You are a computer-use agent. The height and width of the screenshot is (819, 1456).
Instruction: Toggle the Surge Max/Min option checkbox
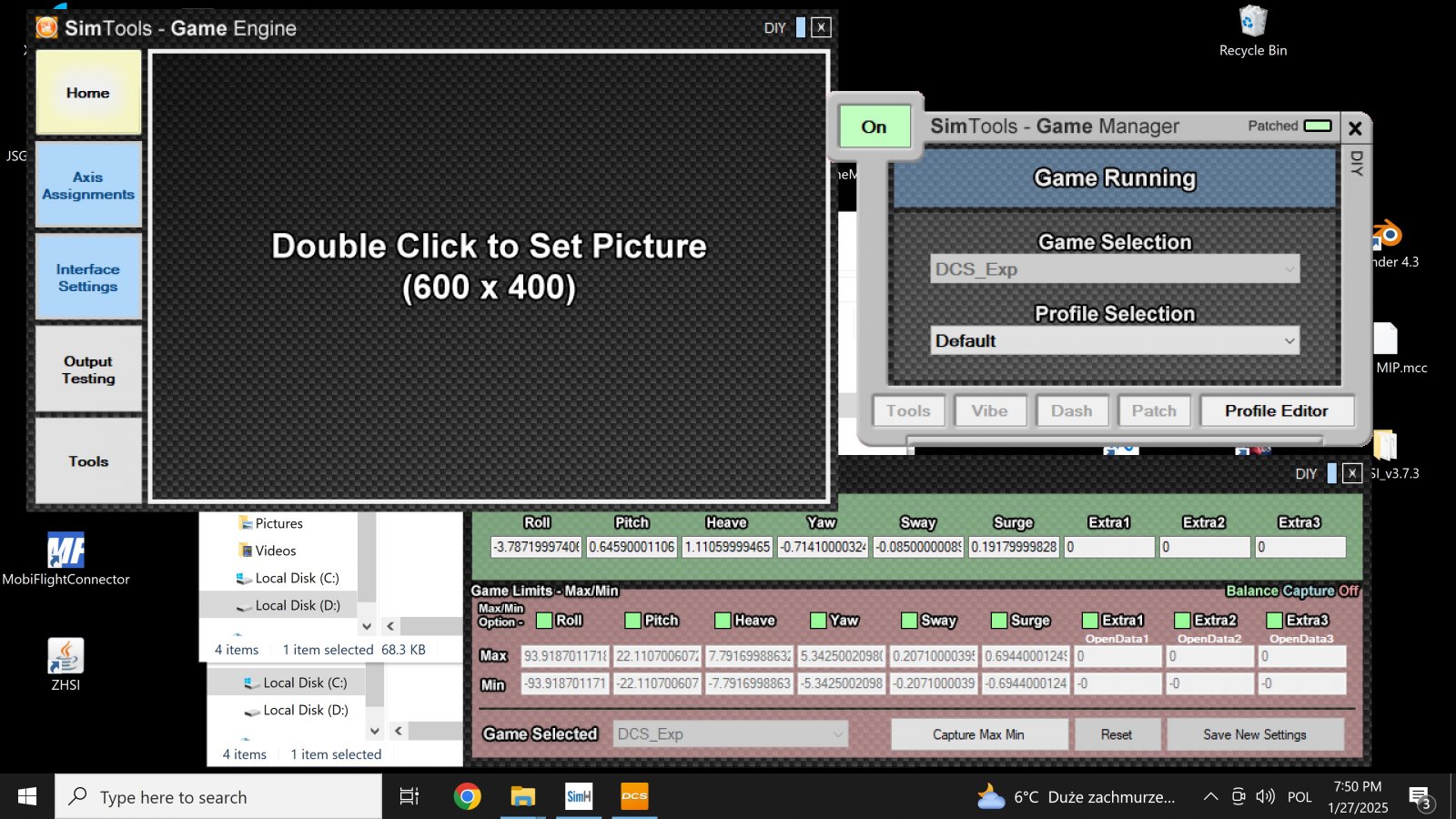[999, 621]
